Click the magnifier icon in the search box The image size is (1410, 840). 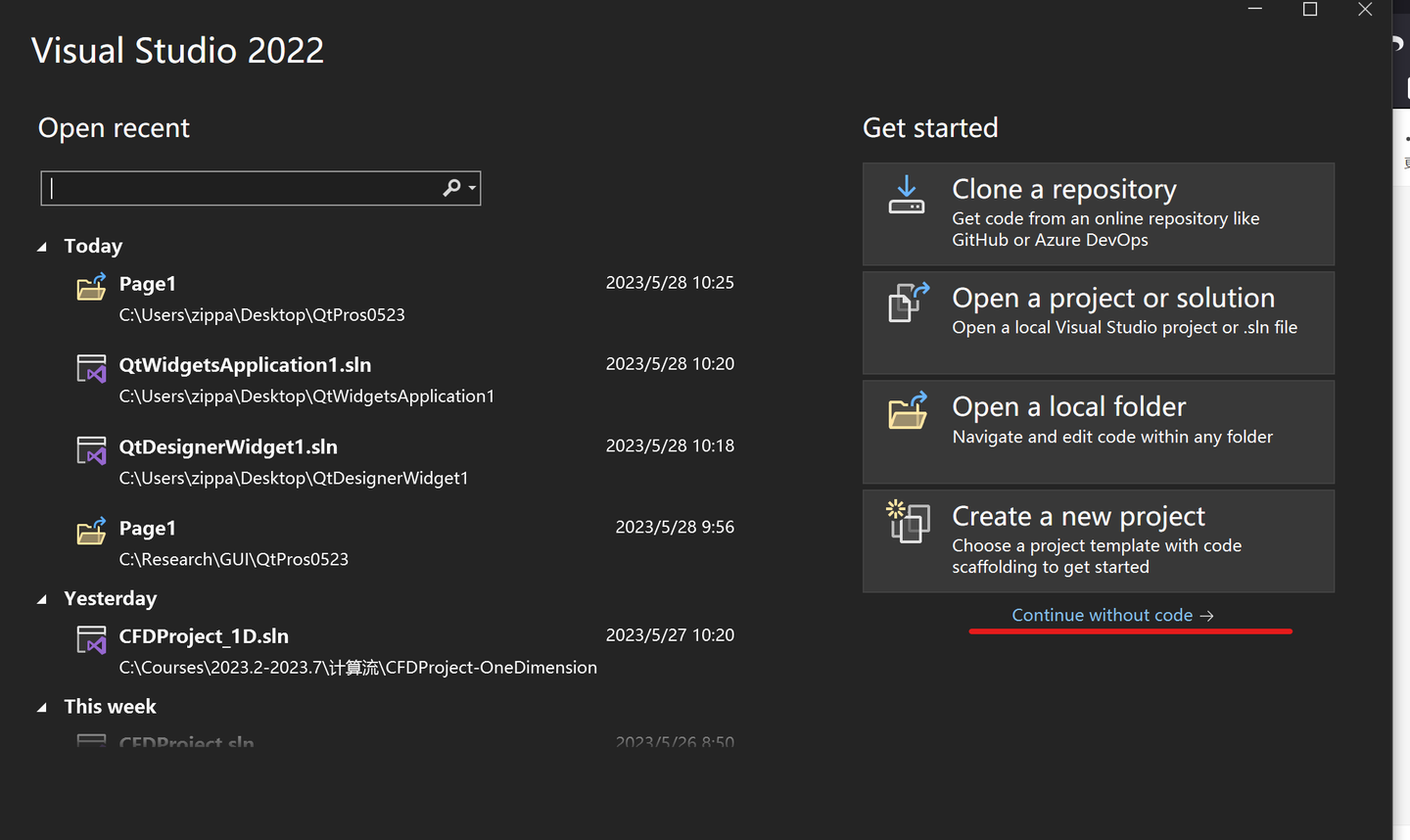pos(450,187)
